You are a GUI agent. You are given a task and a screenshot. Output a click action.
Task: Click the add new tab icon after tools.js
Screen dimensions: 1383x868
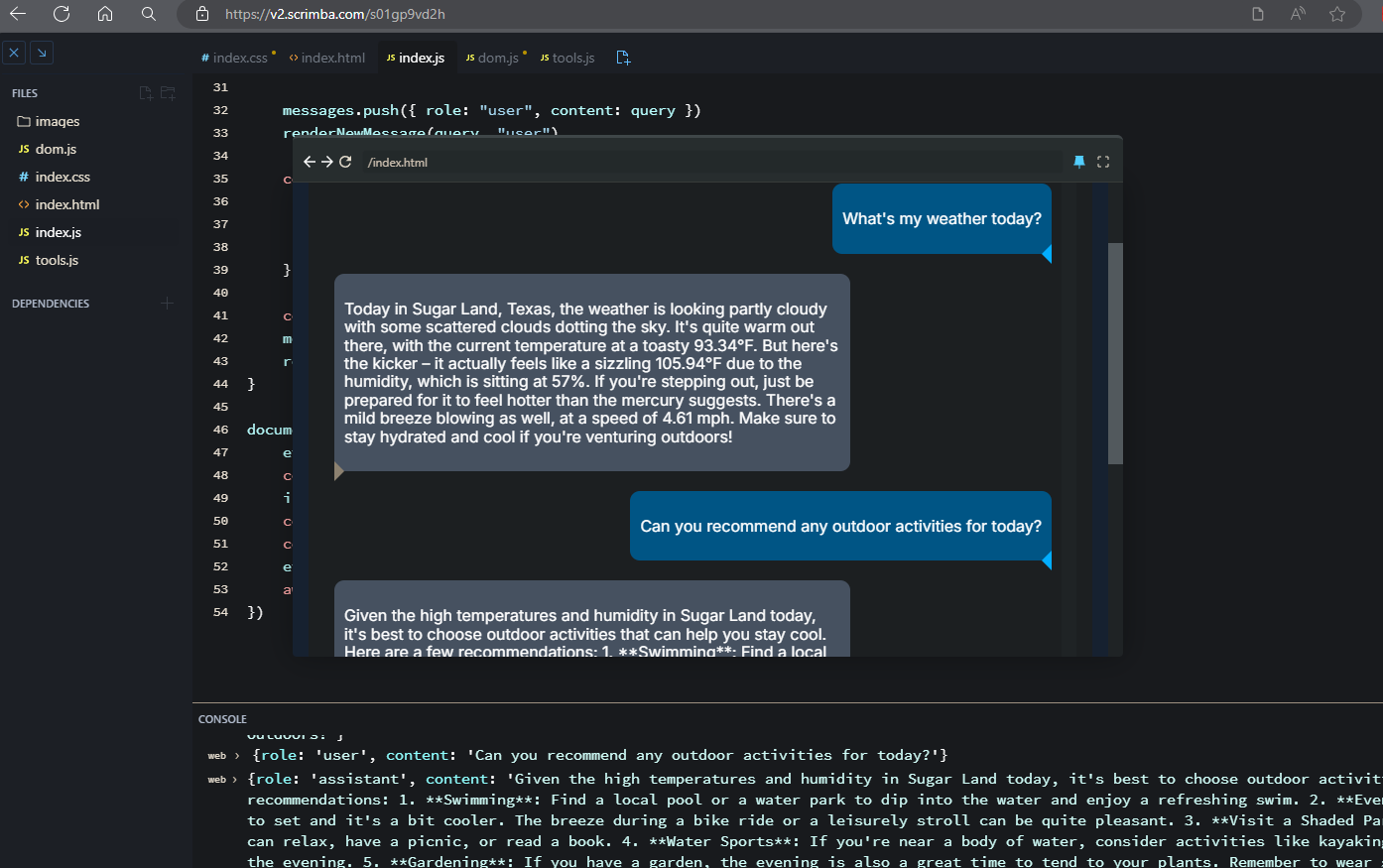[623, 58]
